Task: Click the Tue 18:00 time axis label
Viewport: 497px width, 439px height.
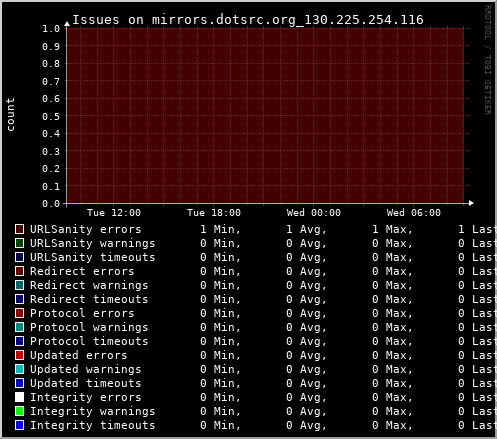Action: [x=214, y=213]
